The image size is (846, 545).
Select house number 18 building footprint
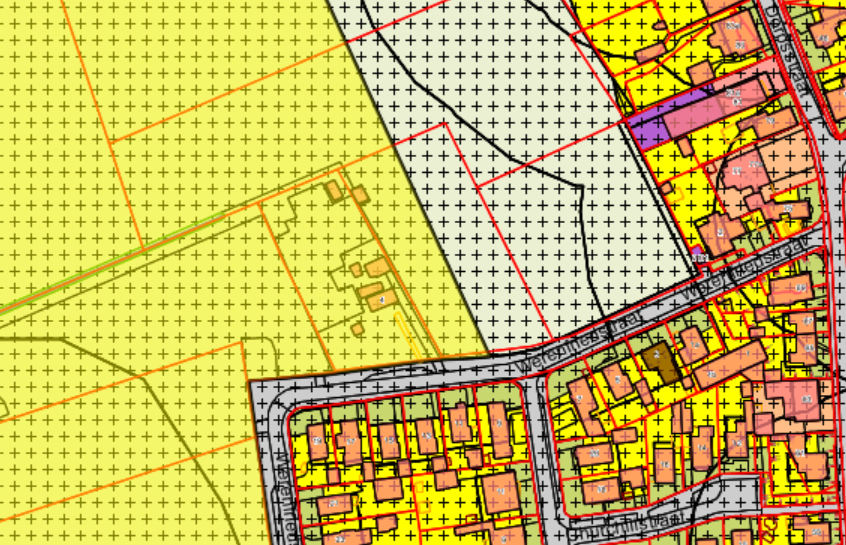coord(601,490)
